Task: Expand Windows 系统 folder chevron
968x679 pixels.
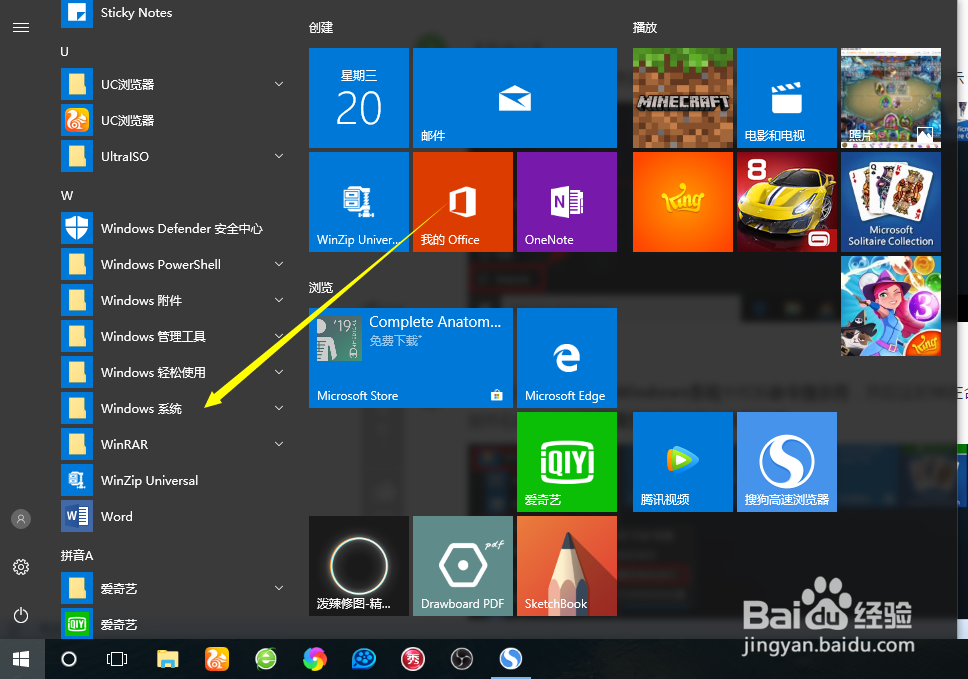Action: click(x=279, y=408)
